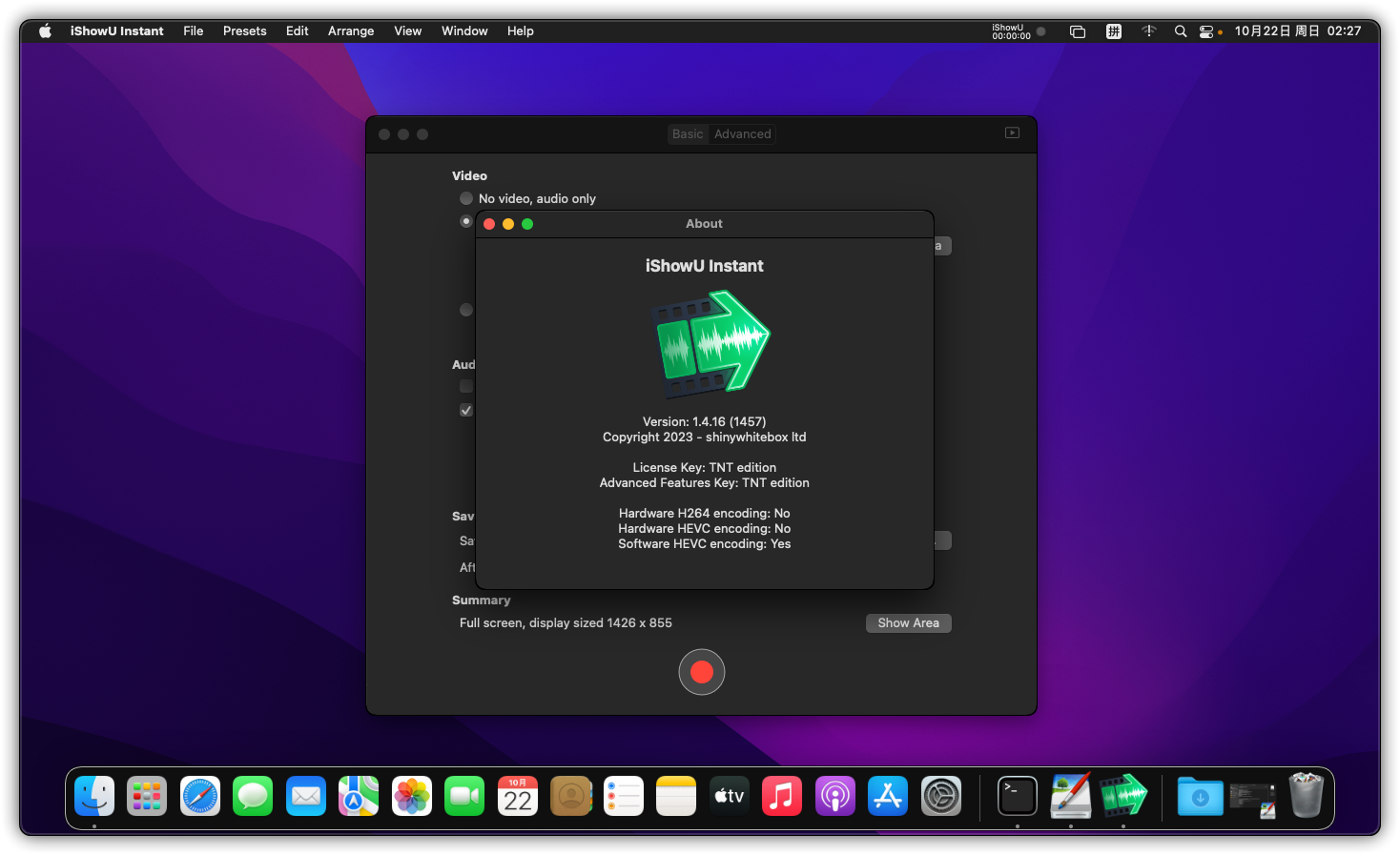Click the Full screen display summary text
This screenshot has width=1400, height=855.
(566, 622)
